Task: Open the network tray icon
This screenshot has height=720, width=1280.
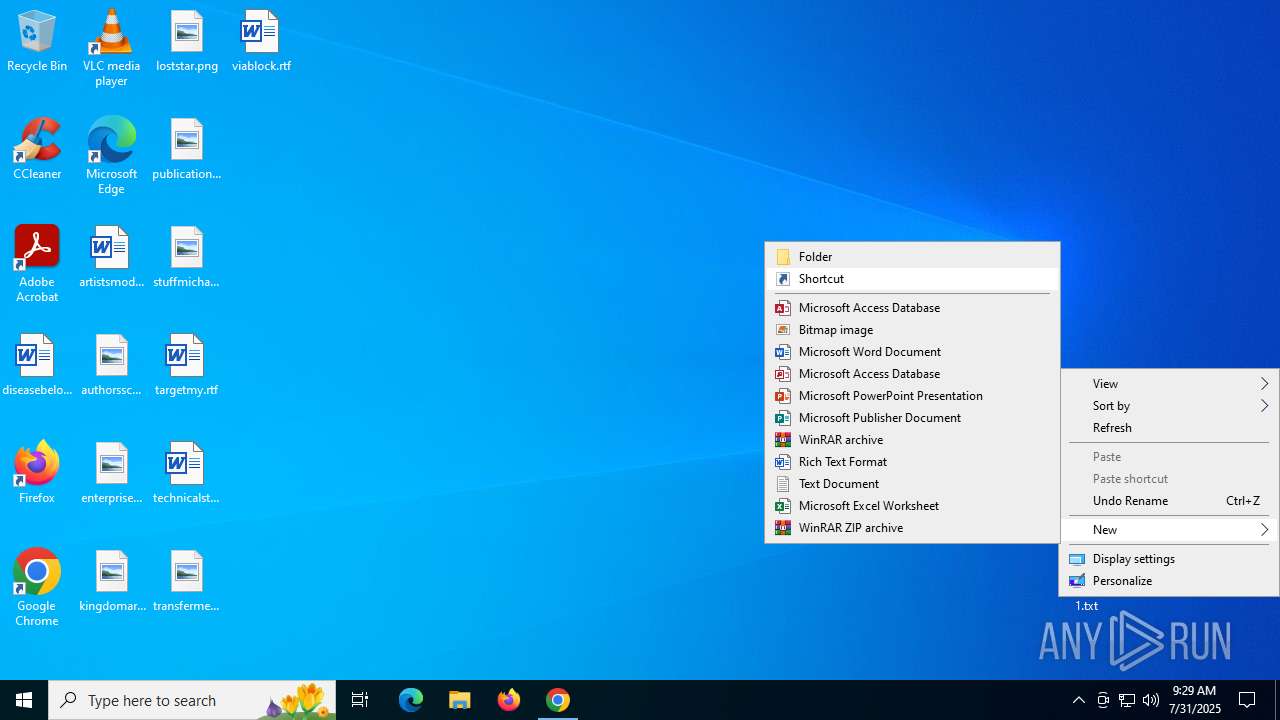Action: tap(1127, 700)
